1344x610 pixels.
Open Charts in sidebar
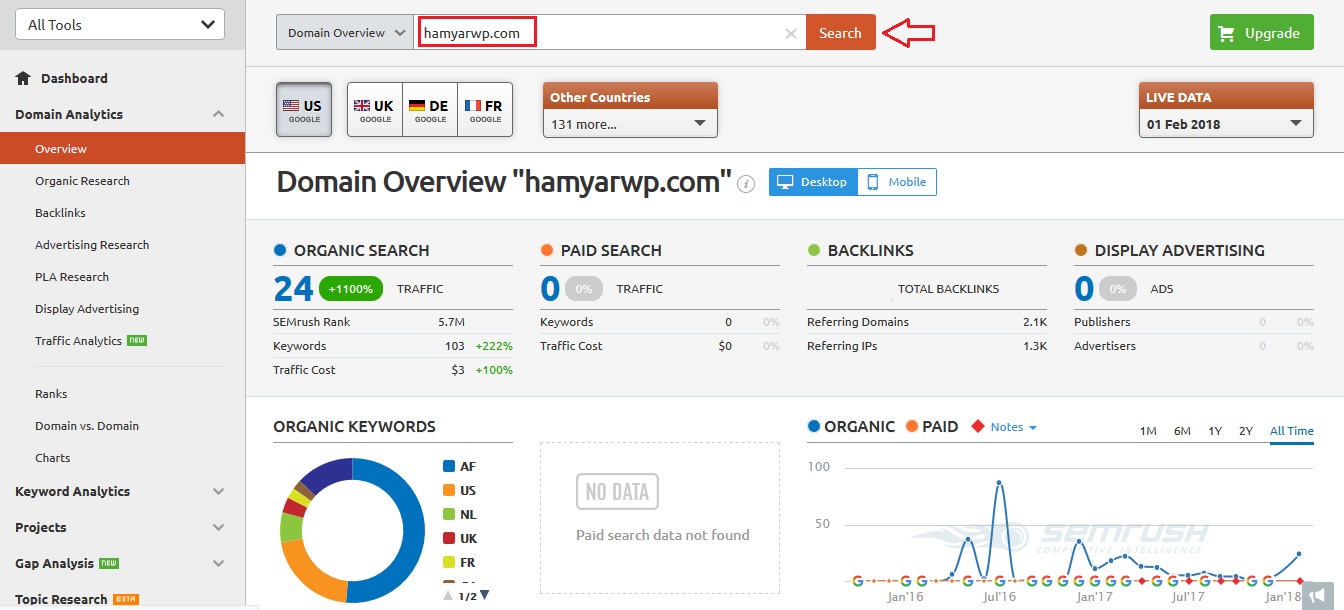[53, 458]
